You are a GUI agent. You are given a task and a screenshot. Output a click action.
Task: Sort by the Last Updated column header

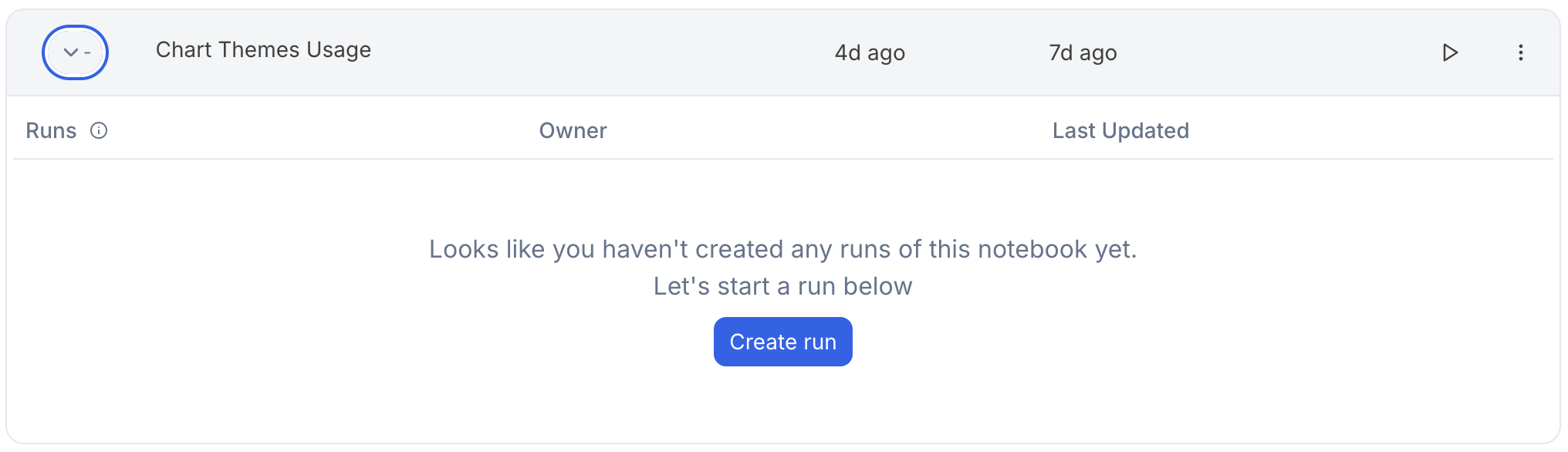(x=1120, y=131)
